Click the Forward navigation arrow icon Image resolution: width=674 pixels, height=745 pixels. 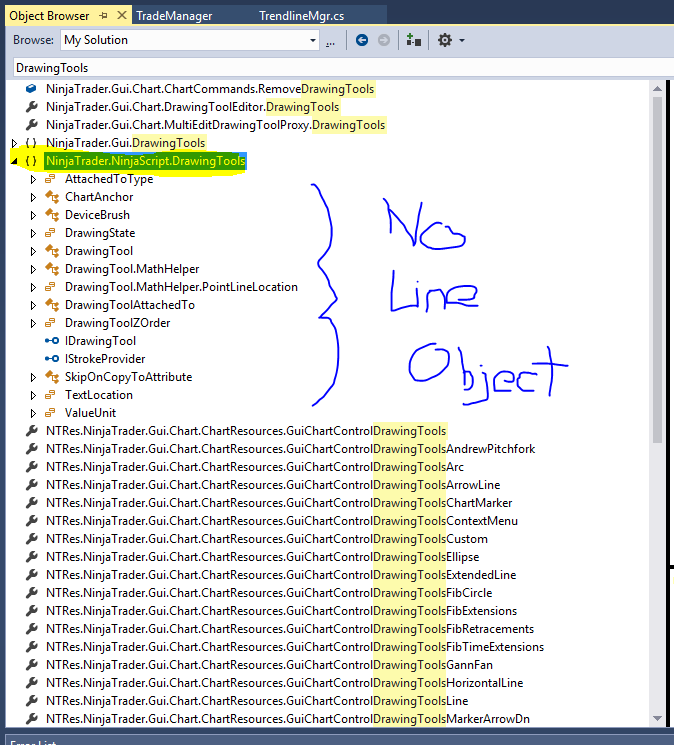[x=384, y=40]
